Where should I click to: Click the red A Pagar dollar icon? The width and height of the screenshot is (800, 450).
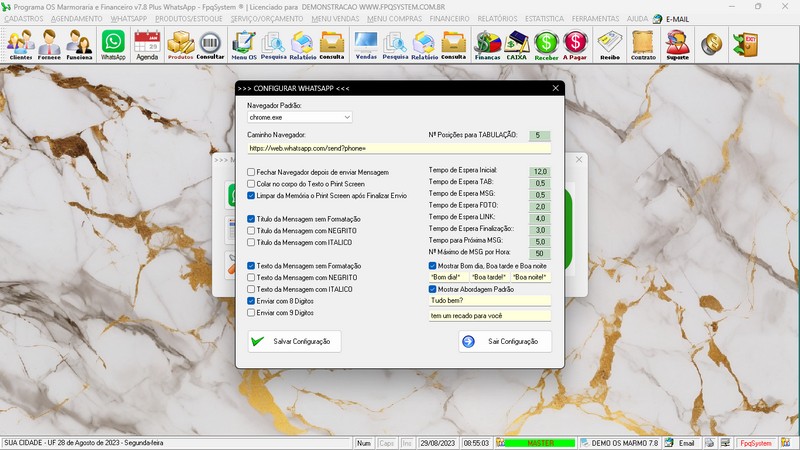(575, 45)
